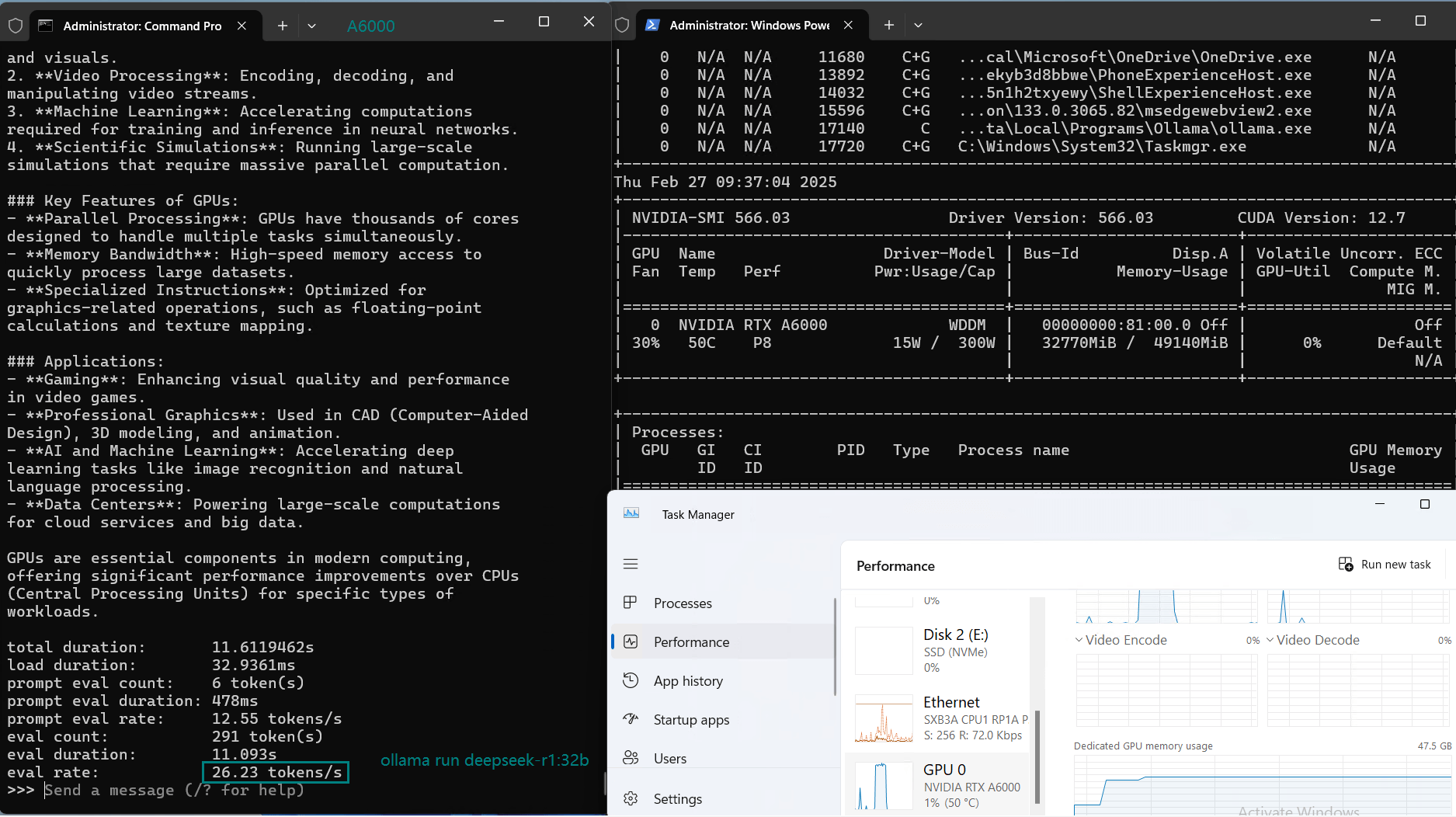Click the Task Manager sidebar scrollbar

pos(836,647)
